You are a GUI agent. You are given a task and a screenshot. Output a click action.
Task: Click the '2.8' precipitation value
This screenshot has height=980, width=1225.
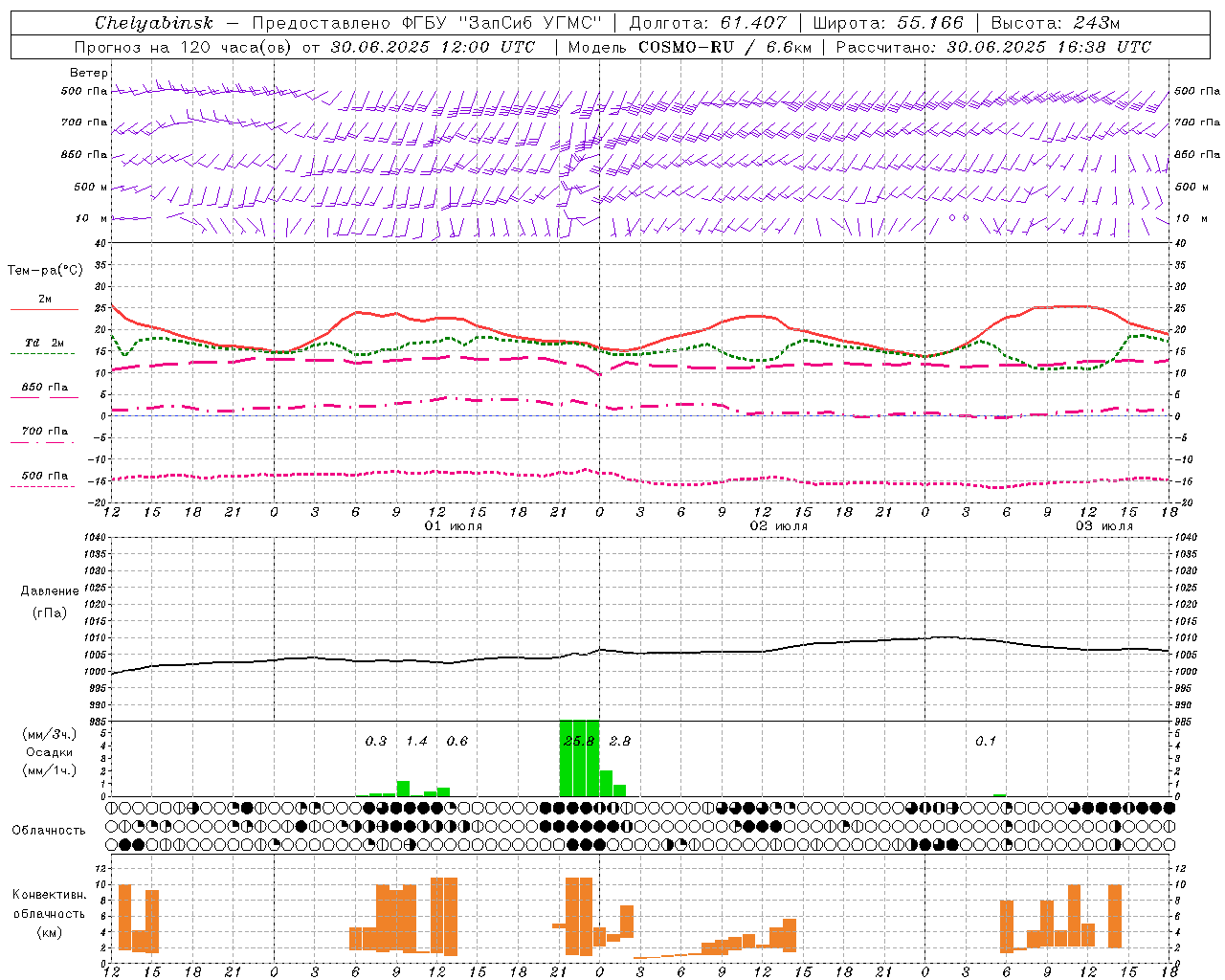[x=620, y=742]
